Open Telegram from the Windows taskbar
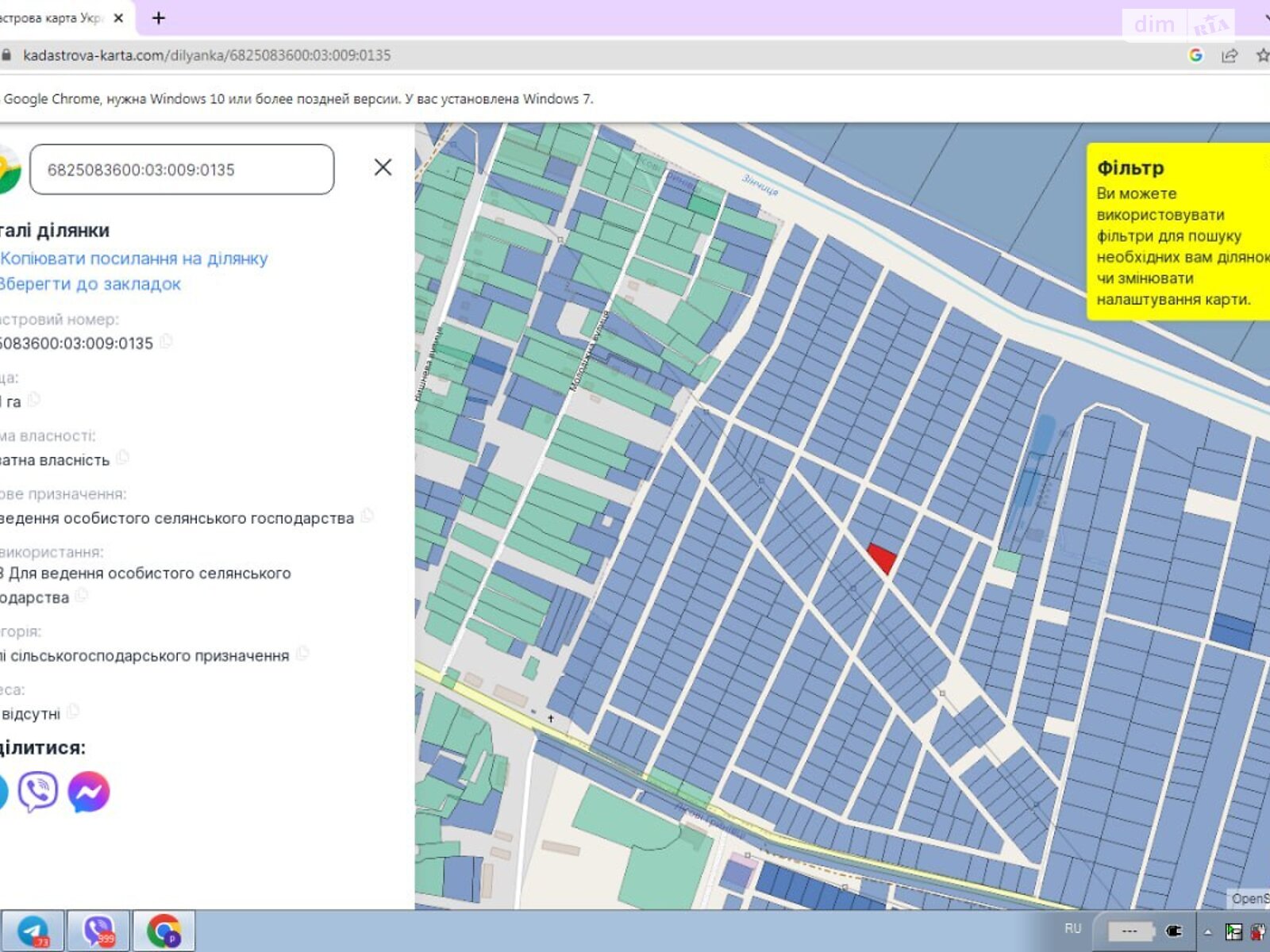This screenshot has height=952, width=1270. pos(33,931)
